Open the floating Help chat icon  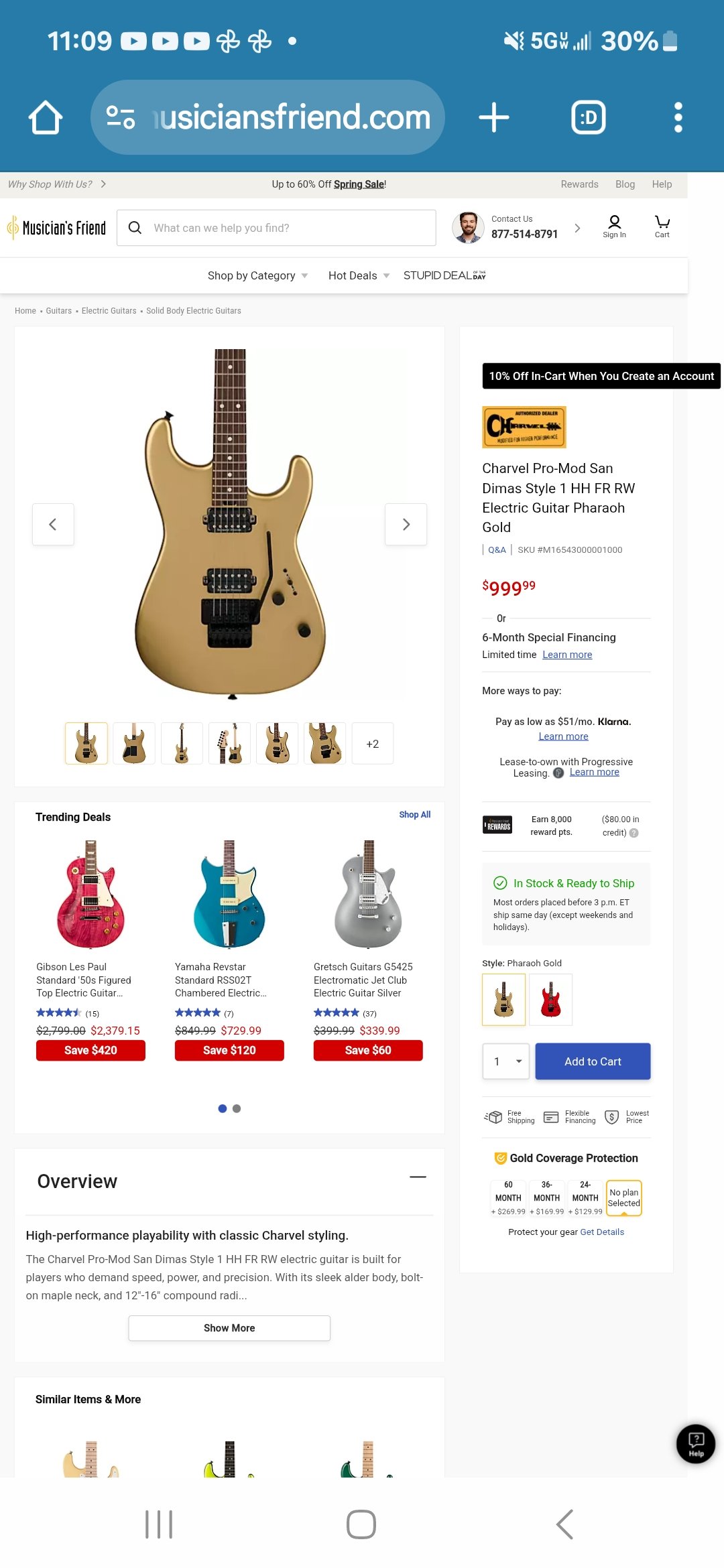(x=696, y=1443)
